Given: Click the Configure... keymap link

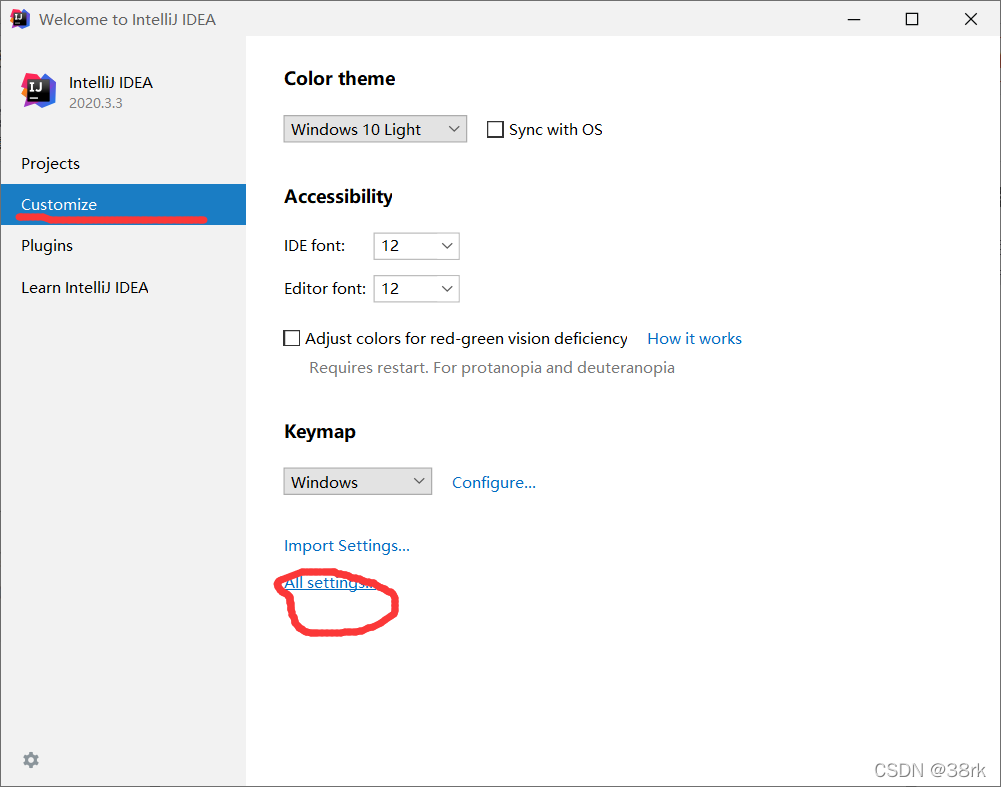Looking at the screenshot, I should [x=493, y=483].
